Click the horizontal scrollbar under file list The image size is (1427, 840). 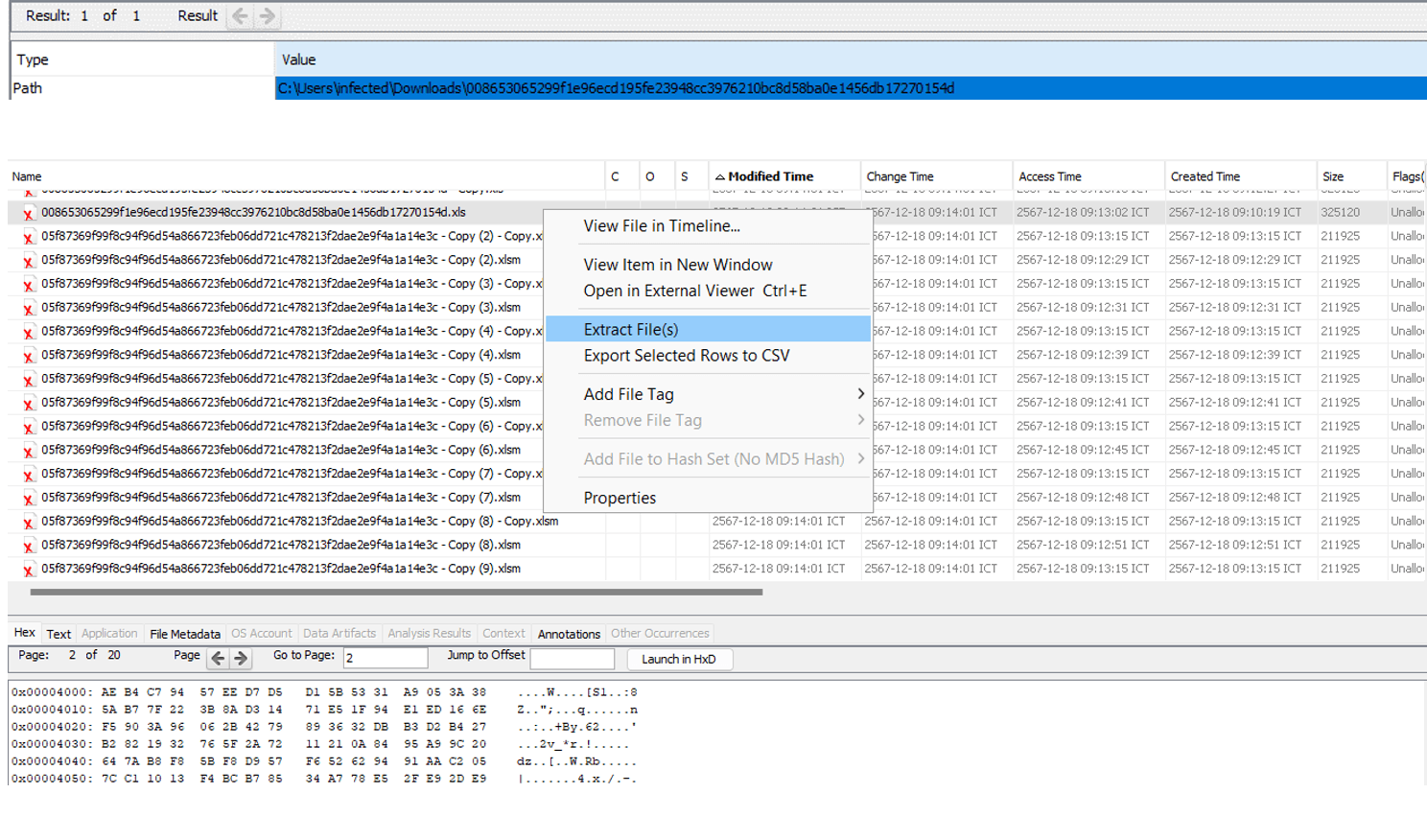tap(396, 593)
